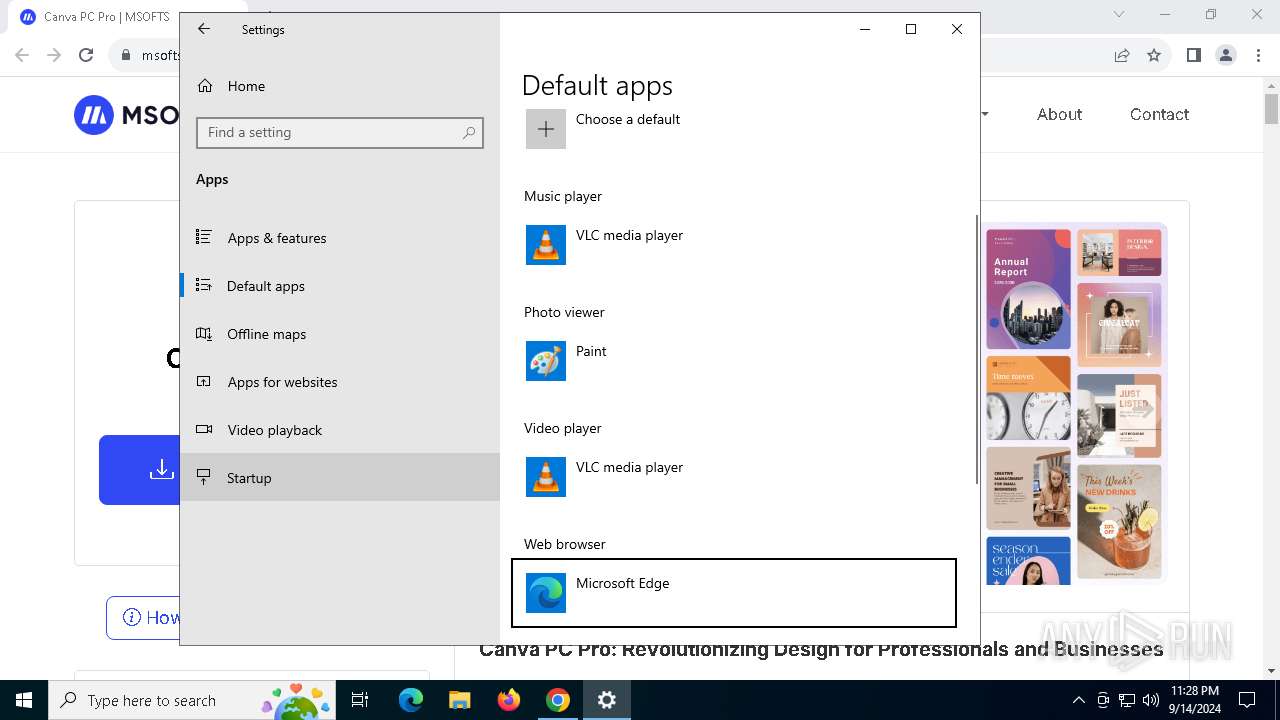Open Offline maps settings
Screen dimensions: 1280x720
click(x=340, y=334)
